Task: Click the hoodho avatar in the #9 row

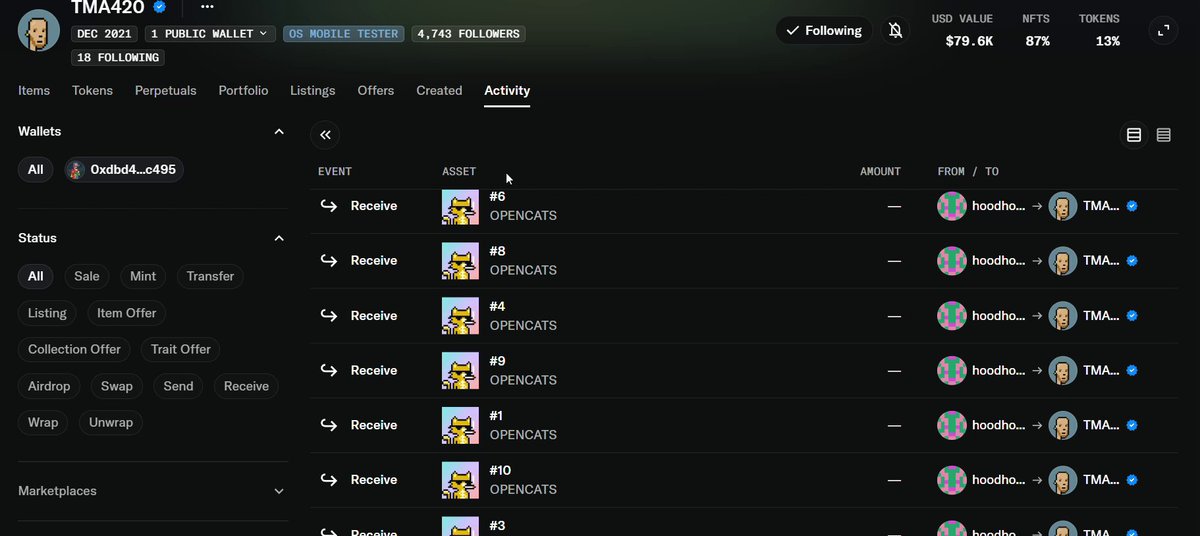Action: 952,371
